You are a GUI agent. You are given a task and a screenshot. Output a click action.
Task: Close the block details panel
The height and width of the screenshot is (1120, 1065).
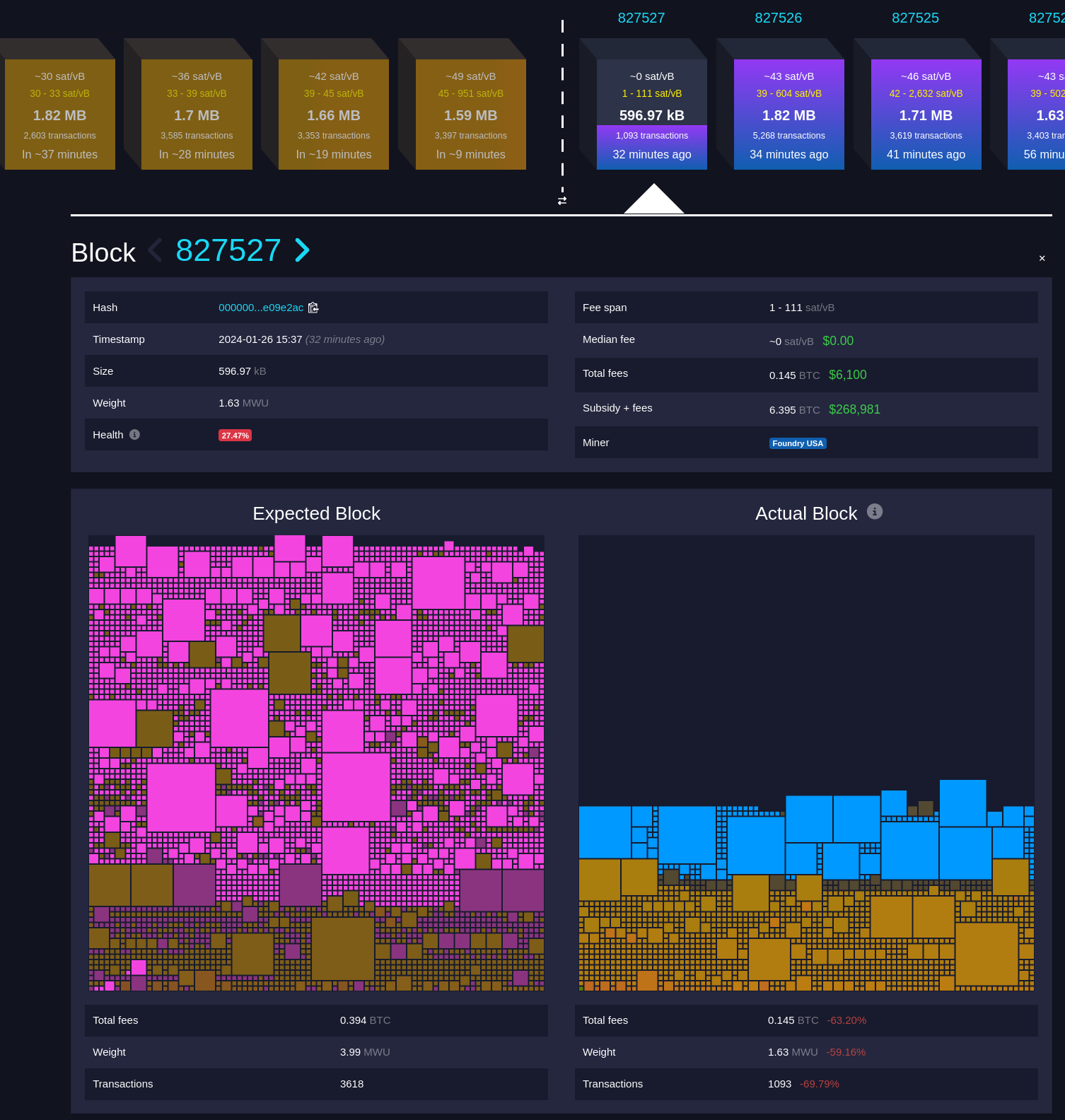pyautogui.click(x=1042, y=259)
